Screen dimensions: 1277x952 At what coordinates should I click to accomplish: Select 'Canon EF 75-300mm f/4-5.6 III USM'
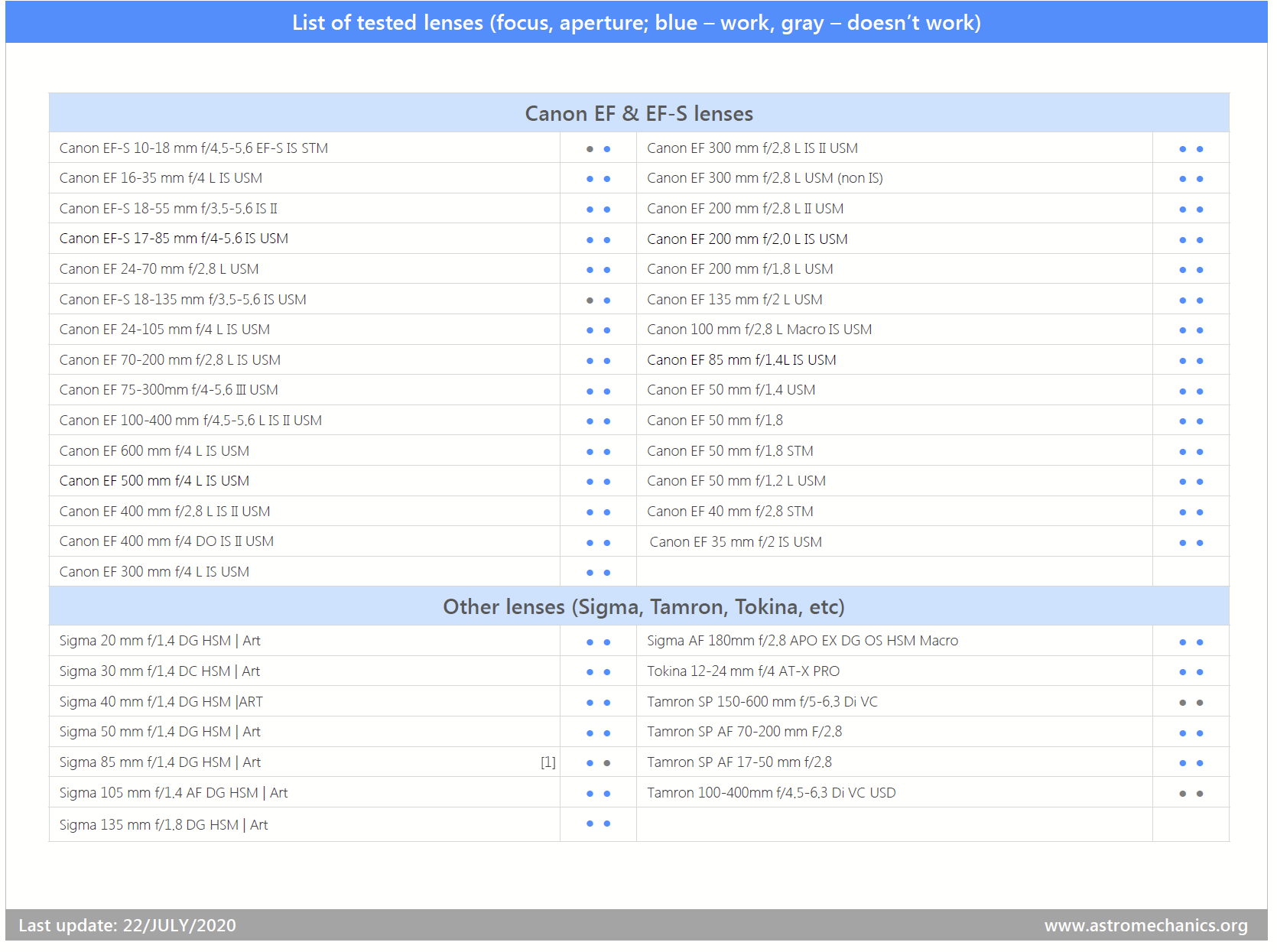[x=169, y=390]
